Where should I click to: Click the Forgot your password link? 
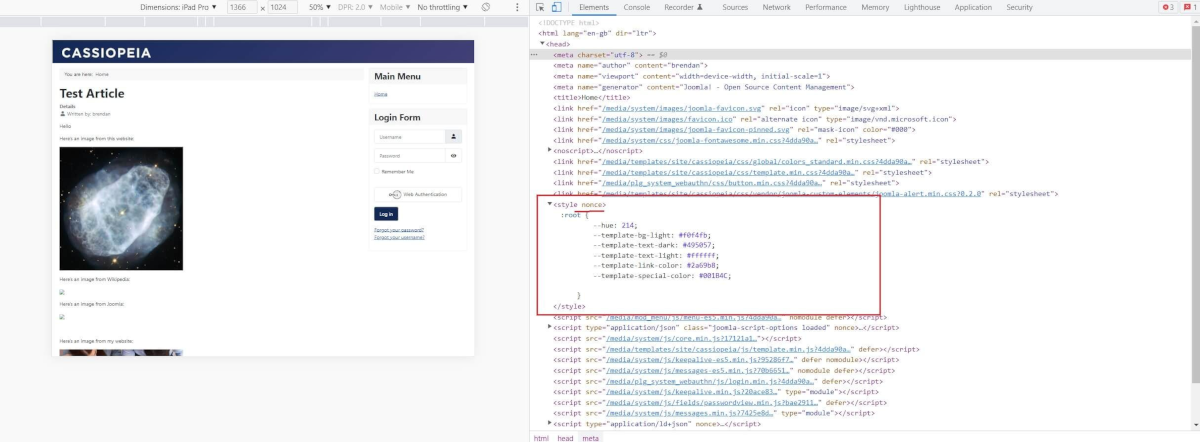click(x=399, y=230)
